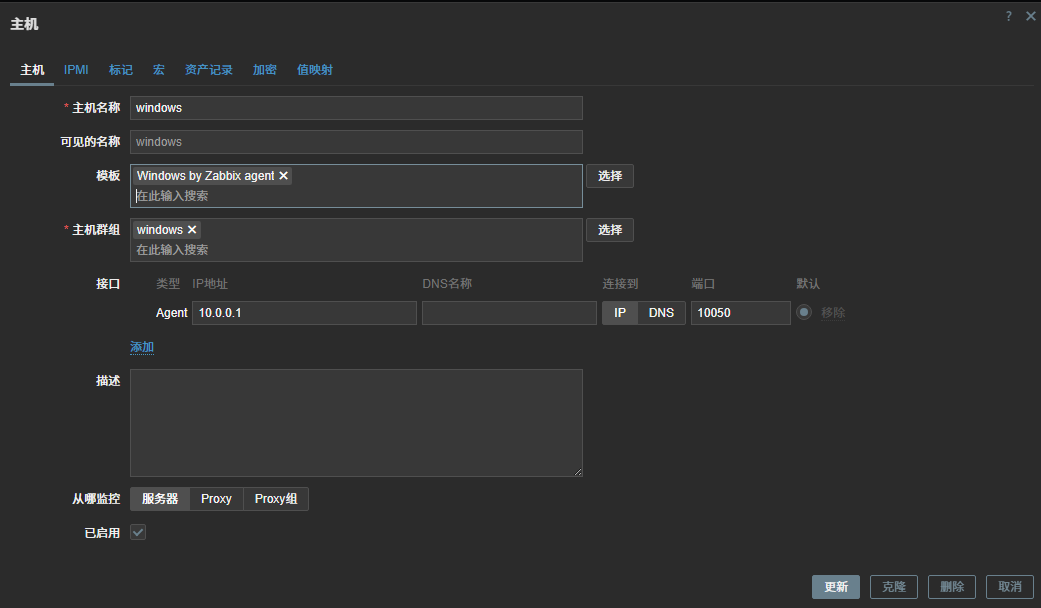
Task: Click the 更新 button
Action: (835, 587)
